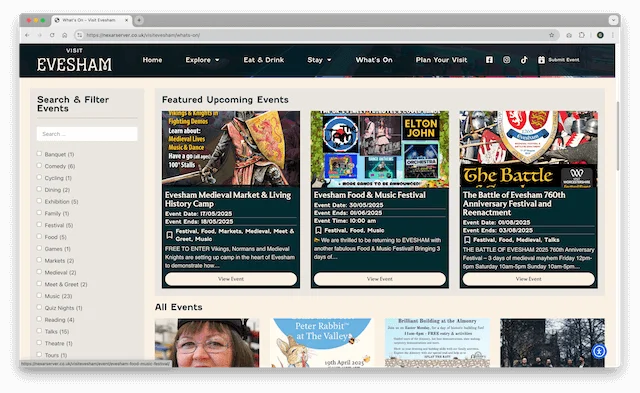Open the Instagram icon in the header
Viewport: 640px width, 393px height.
pyautogui.click(x=507, y=60)
